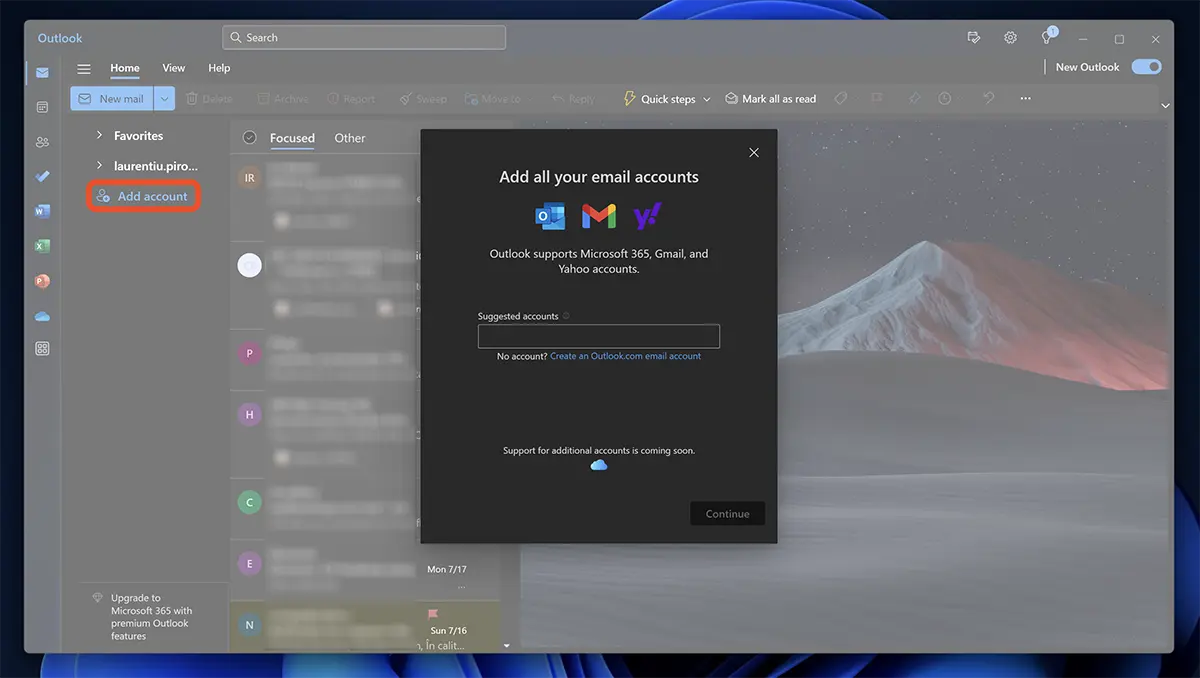Open the Tips lightbulb icon
The height and width of the screenshot is (678, 1200).
(1047, 38)
